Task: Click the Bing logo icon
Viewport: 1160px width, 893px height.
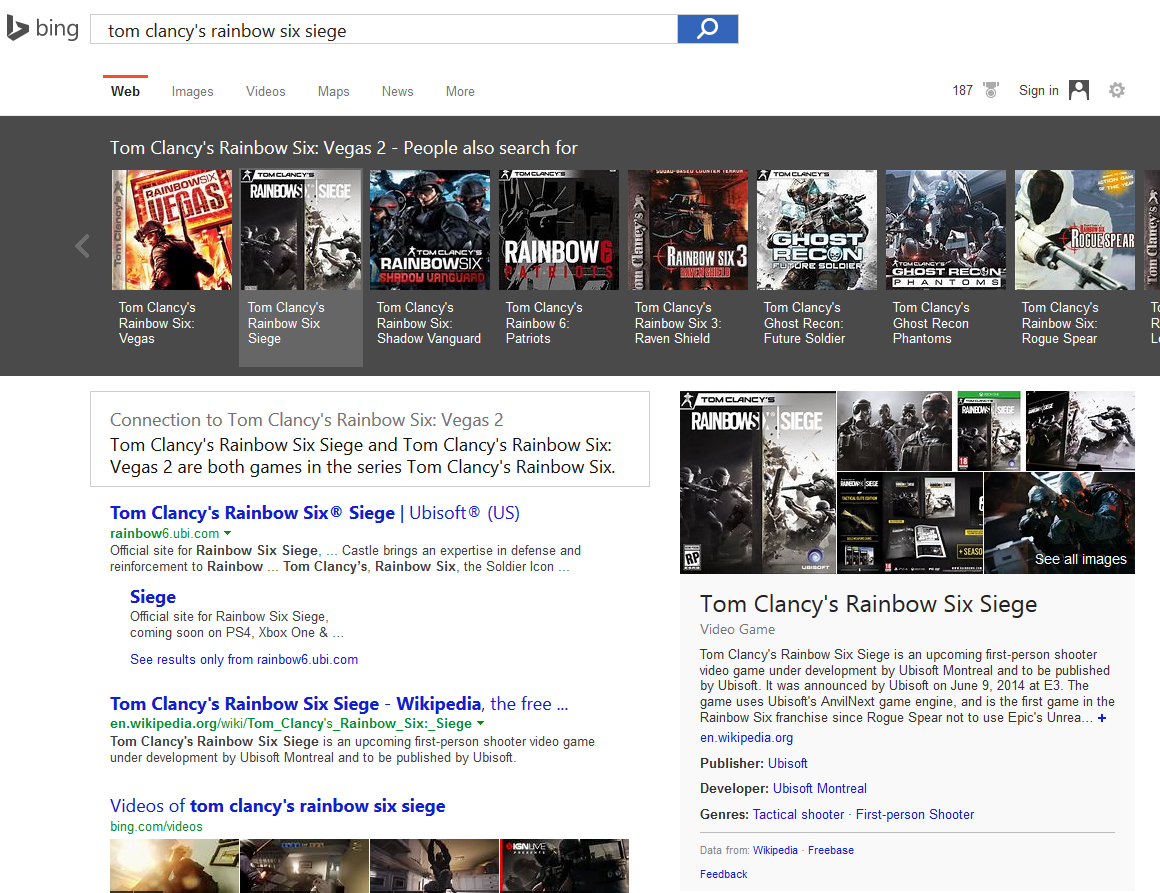Action: (x=18, y=29)
